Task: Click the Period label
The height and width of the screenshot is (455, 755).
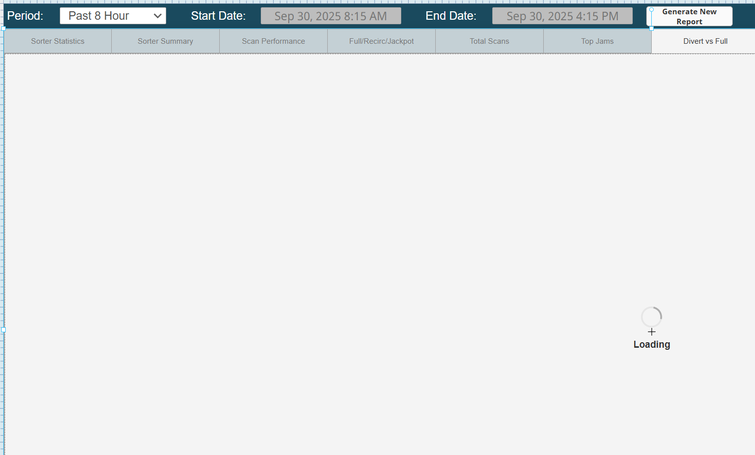Action: [x=25, y=16]
